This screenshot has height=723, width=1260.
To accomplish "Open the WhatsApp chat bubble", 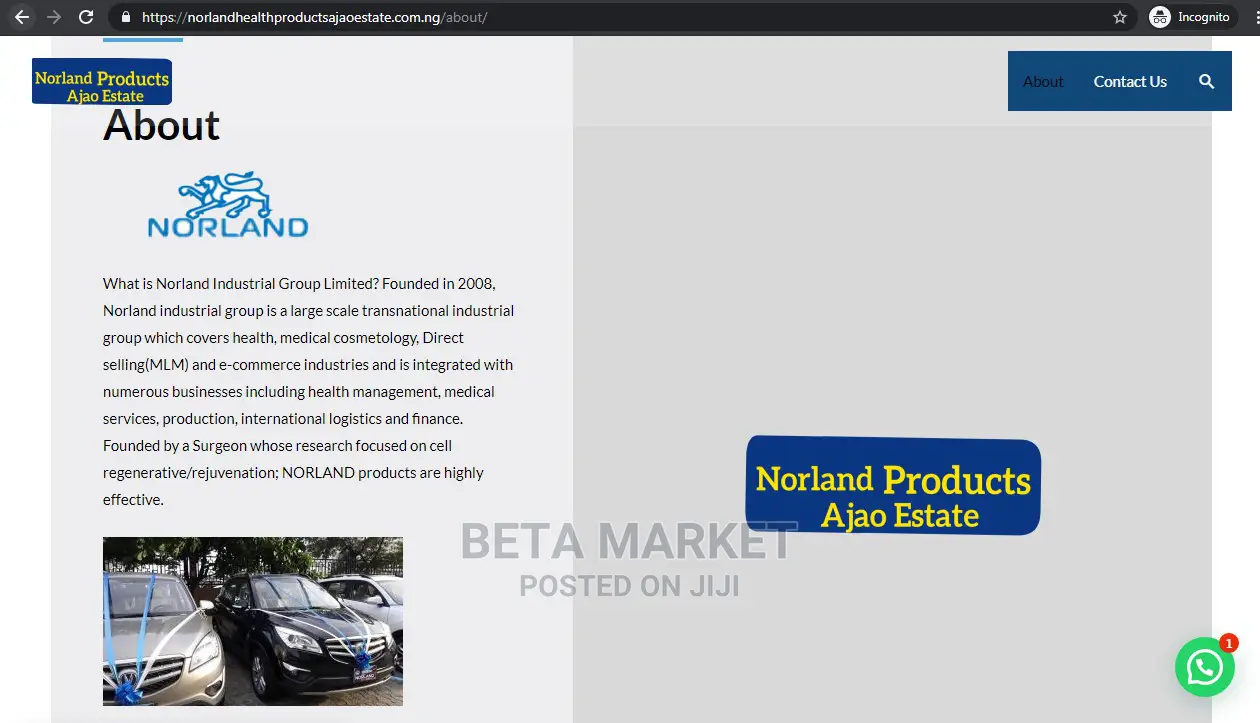I will click(1205, 666).
